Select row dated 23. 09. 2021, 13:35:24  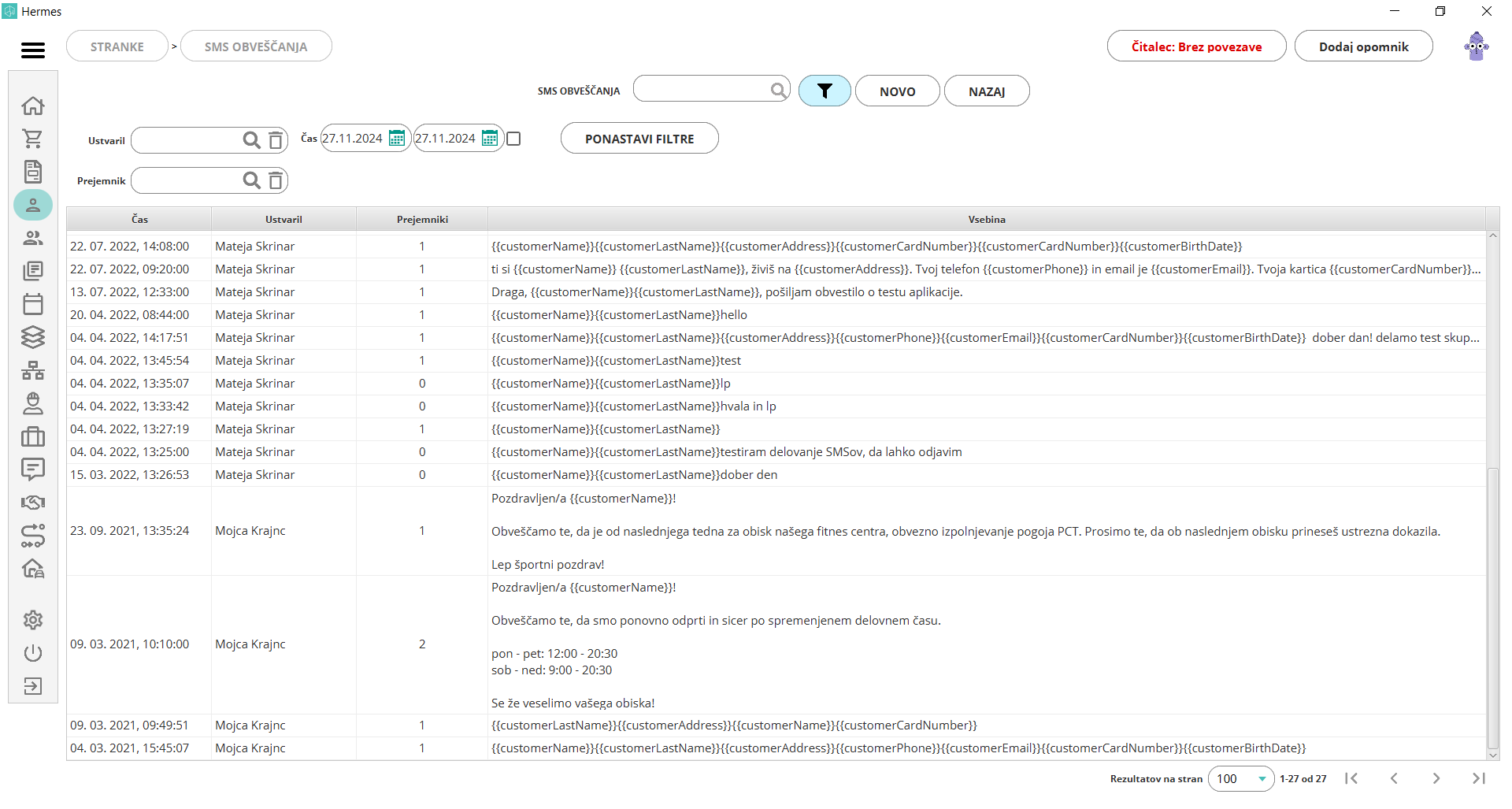point(776,531)
